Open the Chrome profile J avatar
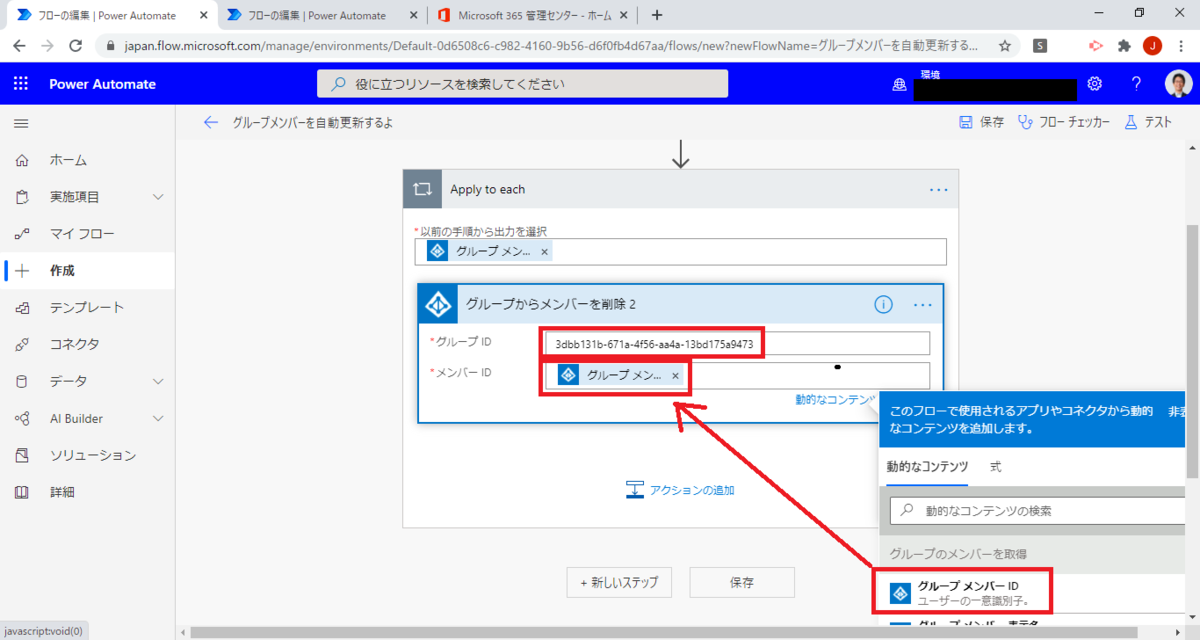 click(x=1152, y=46)
